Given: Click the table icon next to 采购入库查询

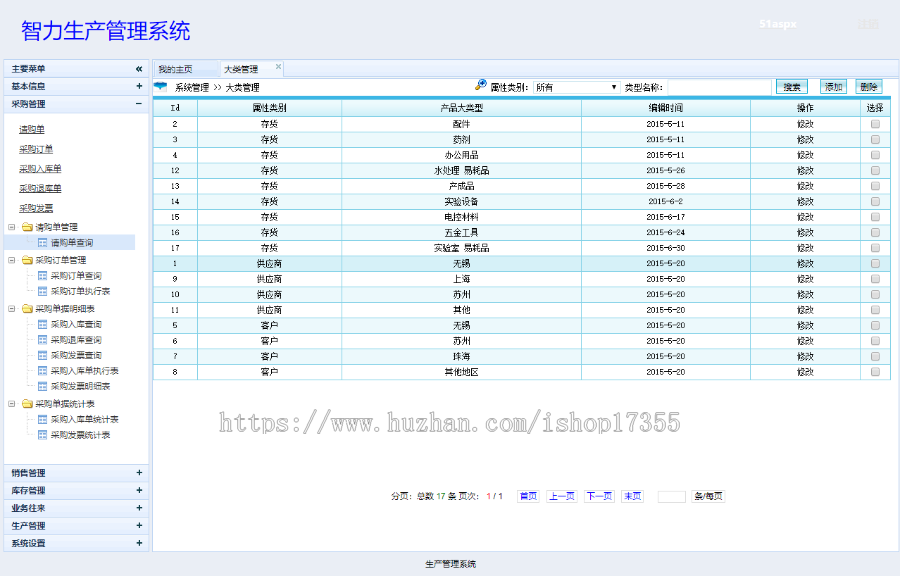Looking at the screenshot, I should [42, 324].
